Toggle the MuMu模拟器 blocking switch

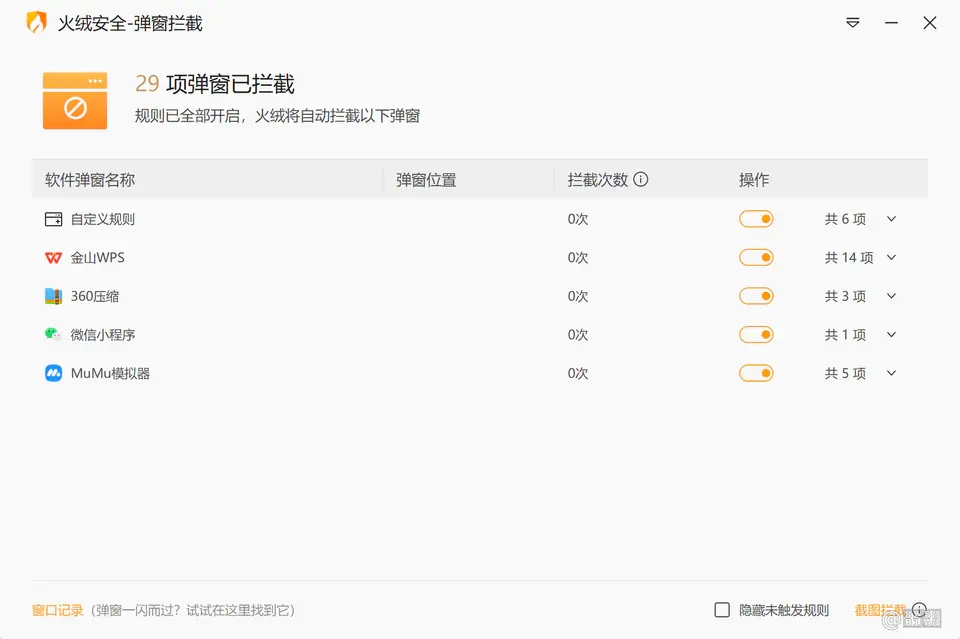tap(756, 373)
